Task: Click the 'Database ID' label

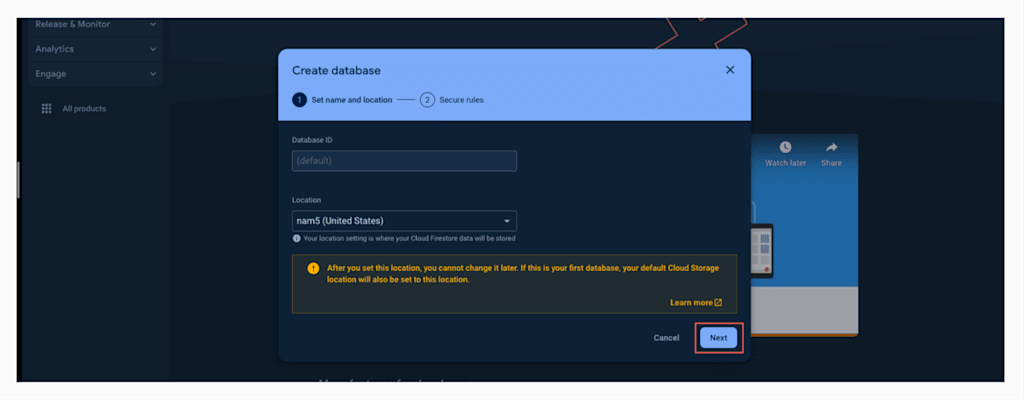Action: point(312,140)
